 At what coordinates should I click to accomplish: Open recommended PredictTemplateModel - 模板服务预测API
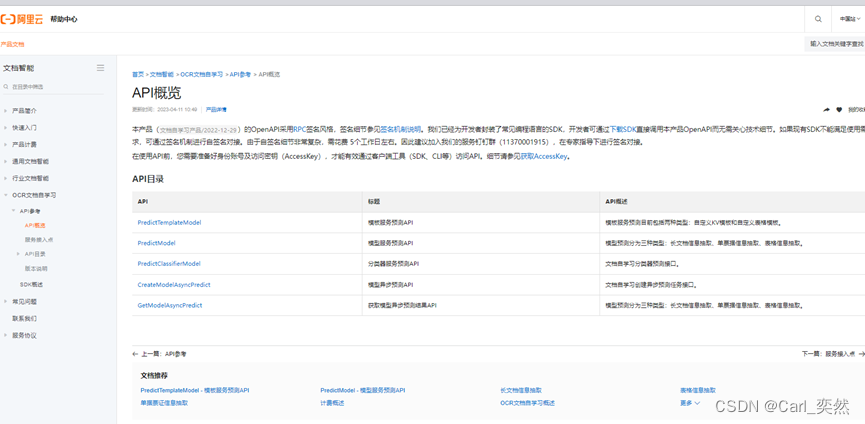[195, 390]
